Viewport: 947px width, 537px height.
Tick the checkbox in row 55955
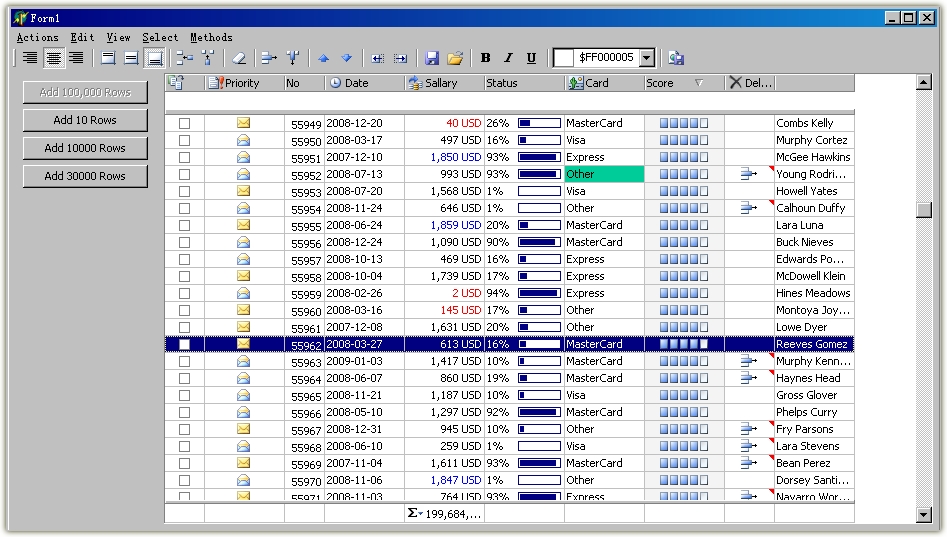(184, 225)
